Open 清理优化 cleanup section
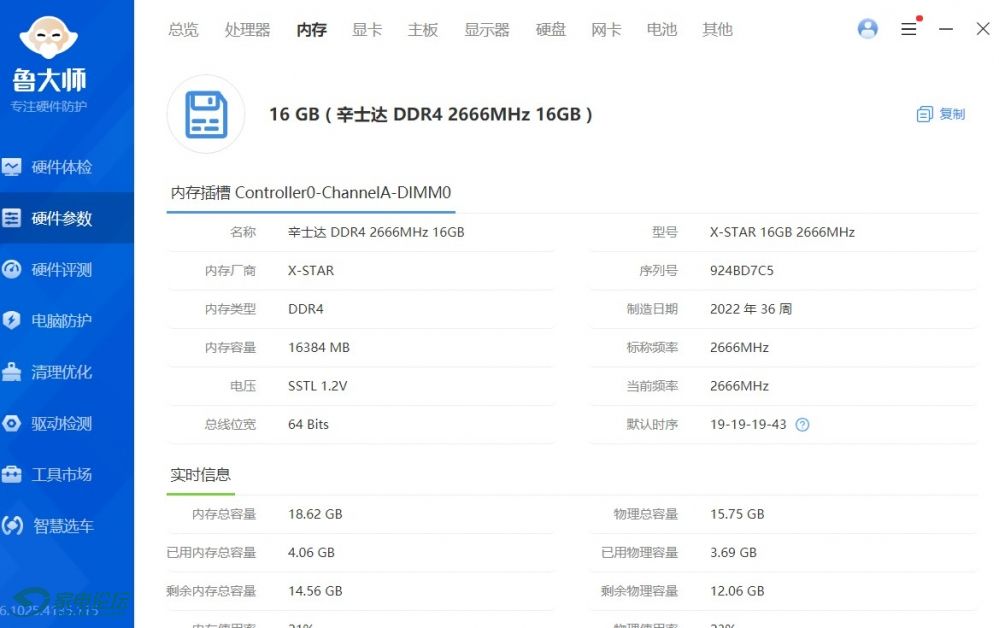 tap(67, 372)
